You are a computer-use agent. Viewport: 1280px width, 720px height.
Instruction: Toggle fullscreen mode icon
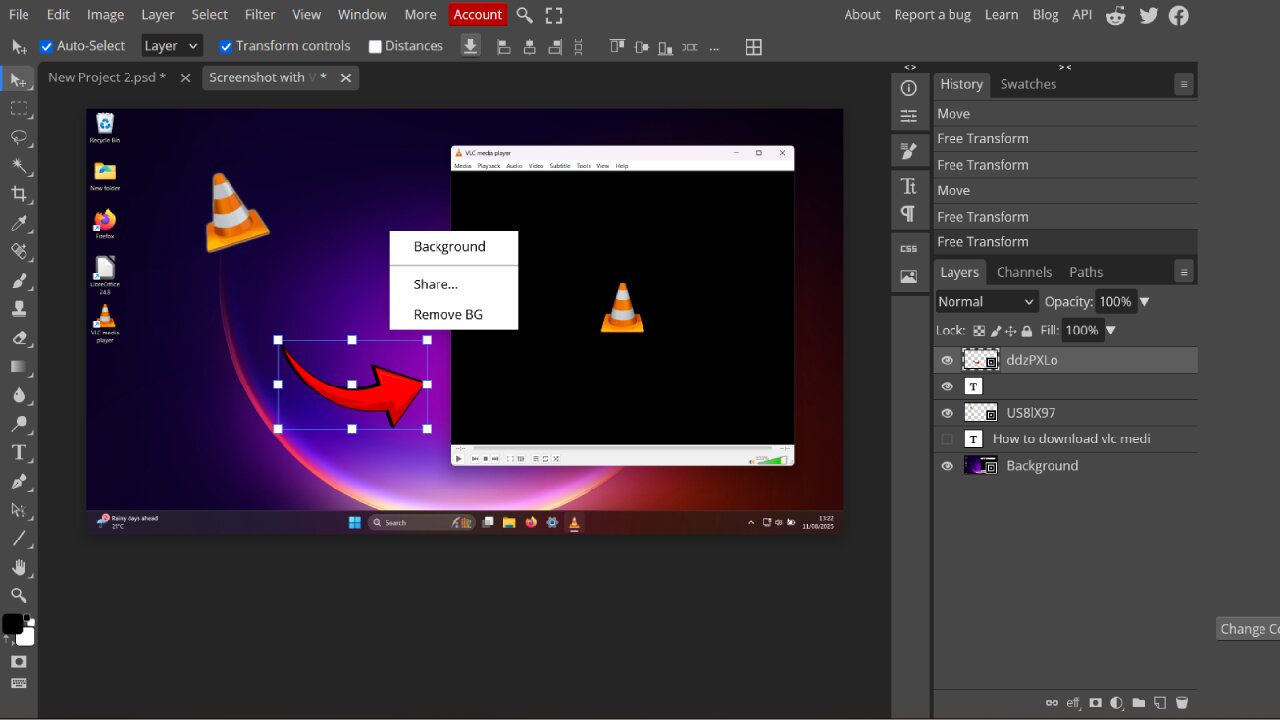[554, 15]
